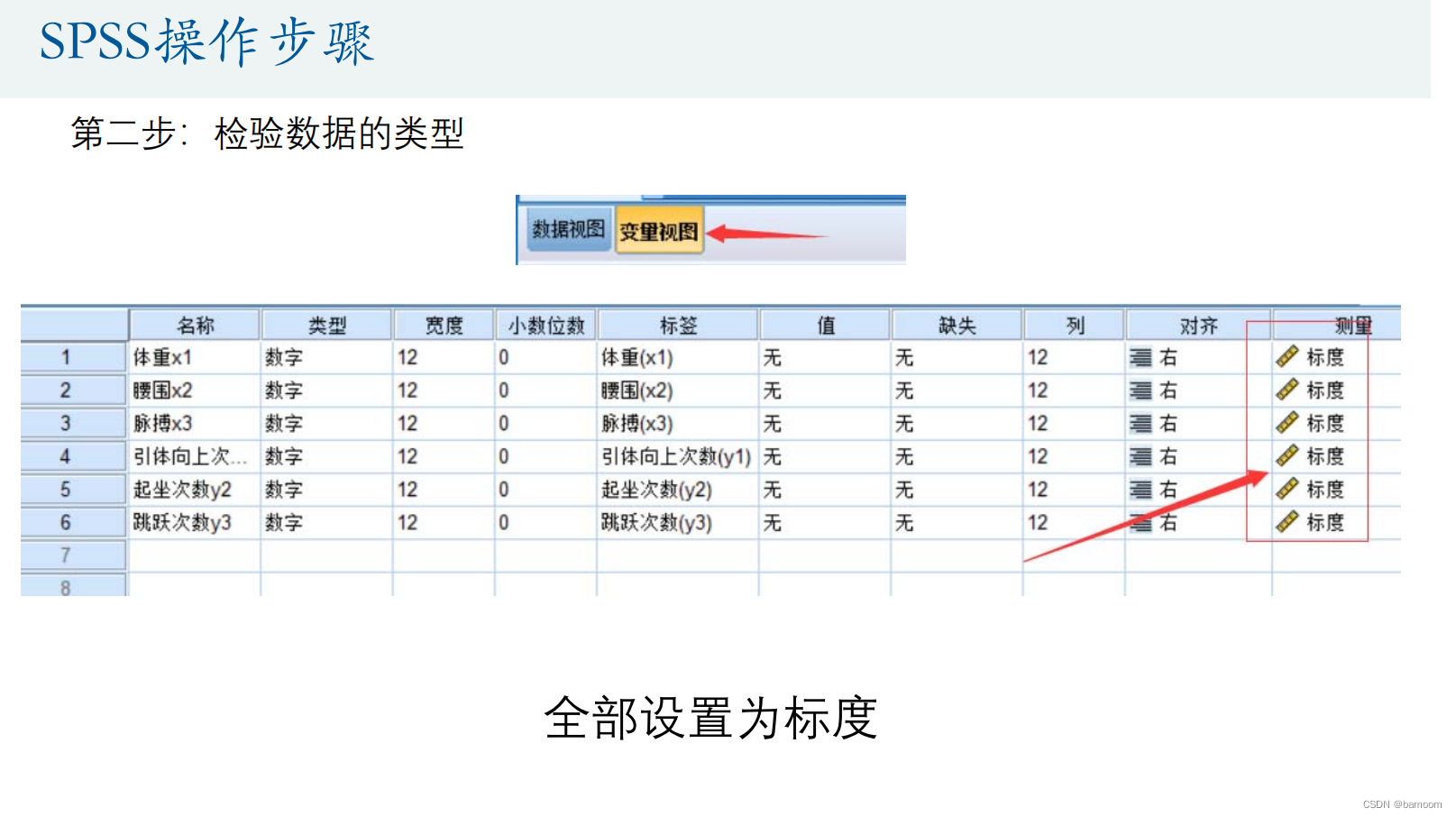Click the label cell 引体向上次数(y1)

678,456
